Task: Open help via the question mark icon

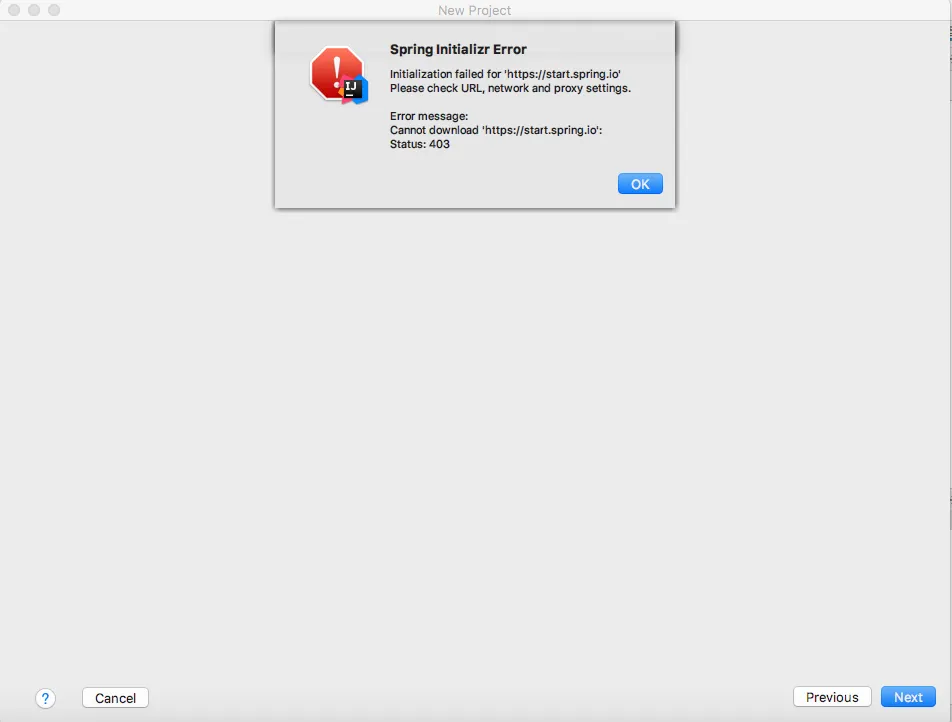Action: [x=46, y=698]
